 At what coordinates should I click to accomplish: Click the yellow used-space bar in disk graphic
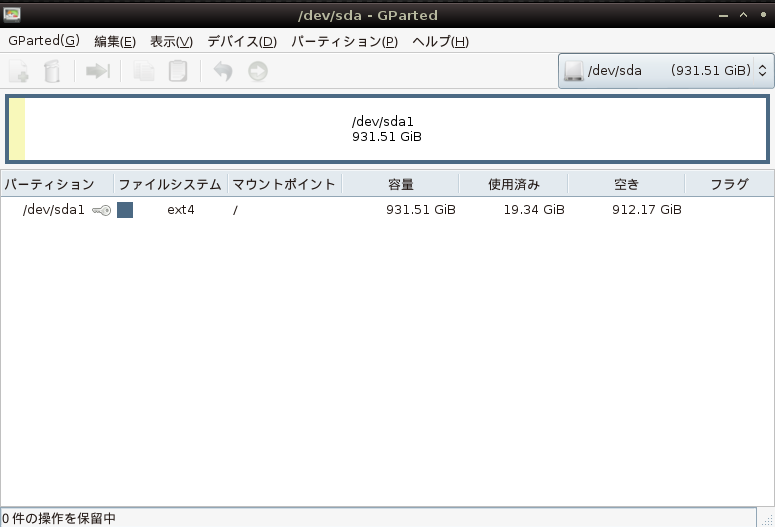[x=17, y=129]
